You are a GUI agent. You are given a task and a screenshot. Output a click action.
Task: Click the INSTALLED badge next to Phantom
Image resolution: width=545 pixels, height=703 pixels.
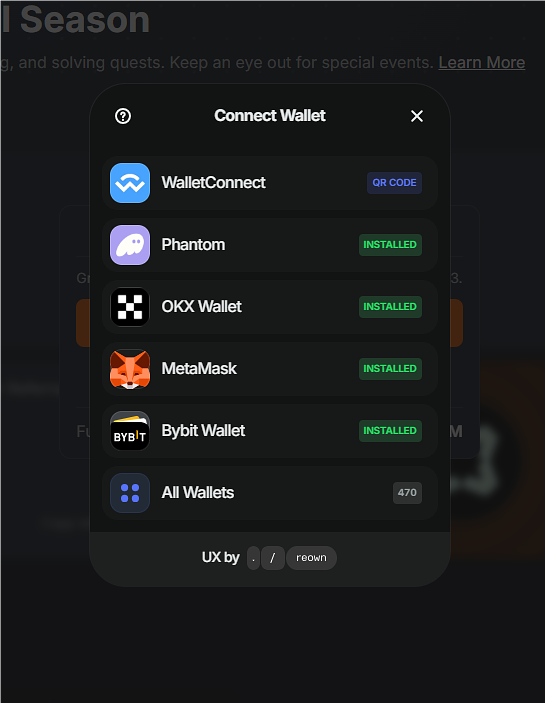point(390,245)
